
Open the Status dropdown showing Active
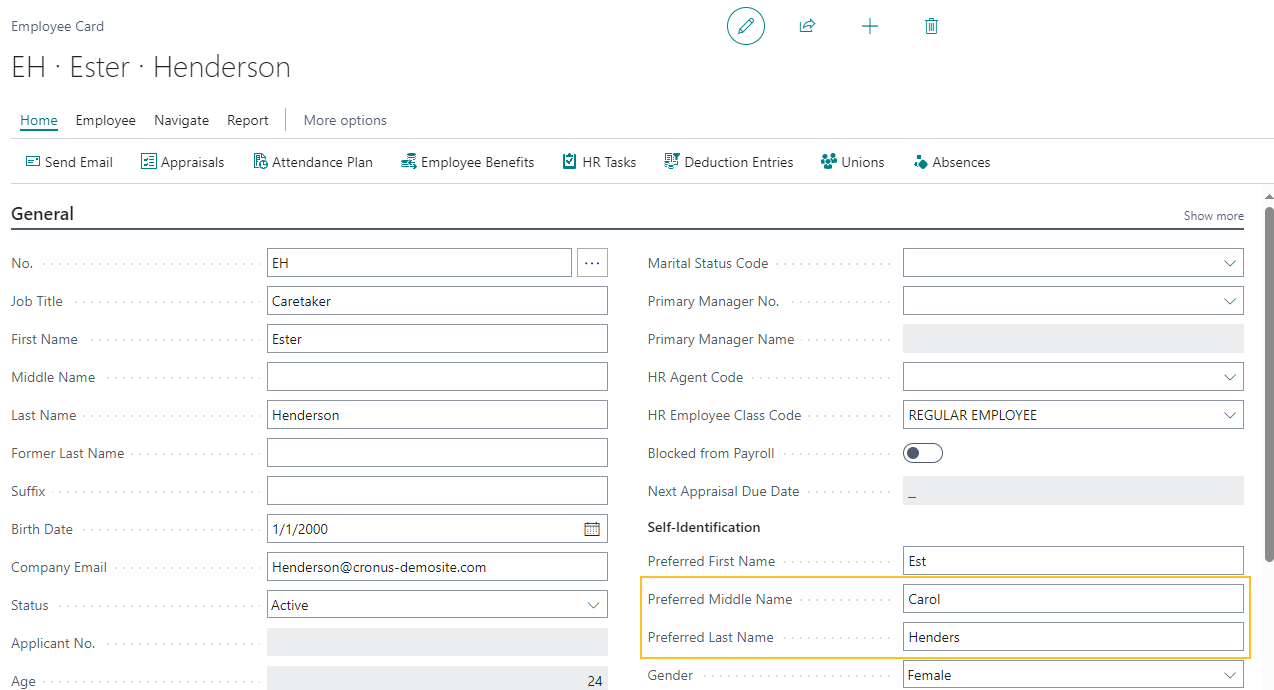pos(594,604)
